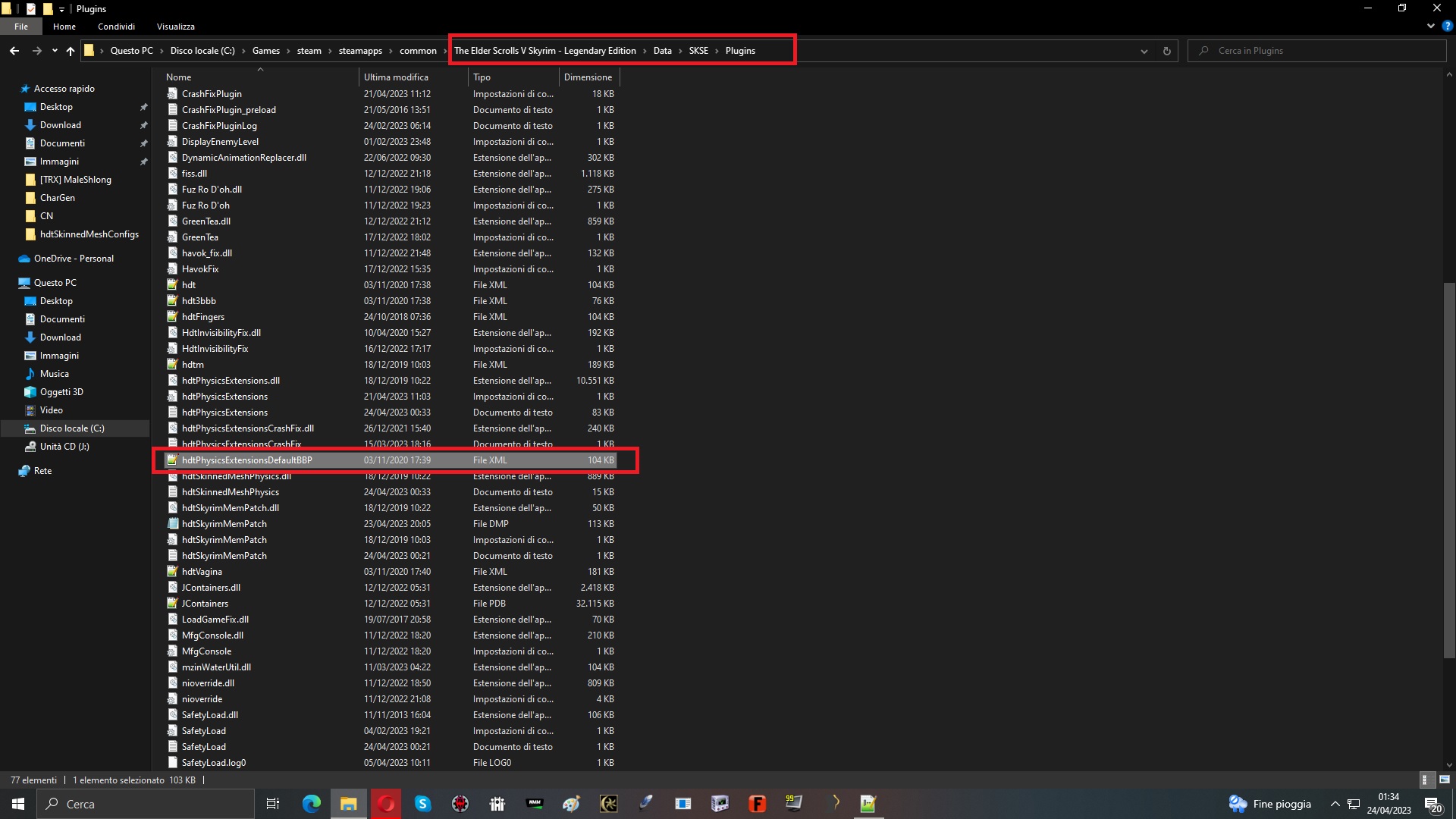Unpin Desktop from quick access

click(143, 107)
